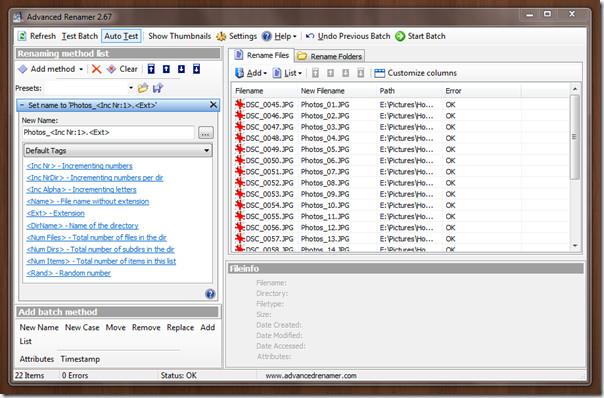
Task: Insert the <DirName> directory name tag
Action: pos(82,226)
